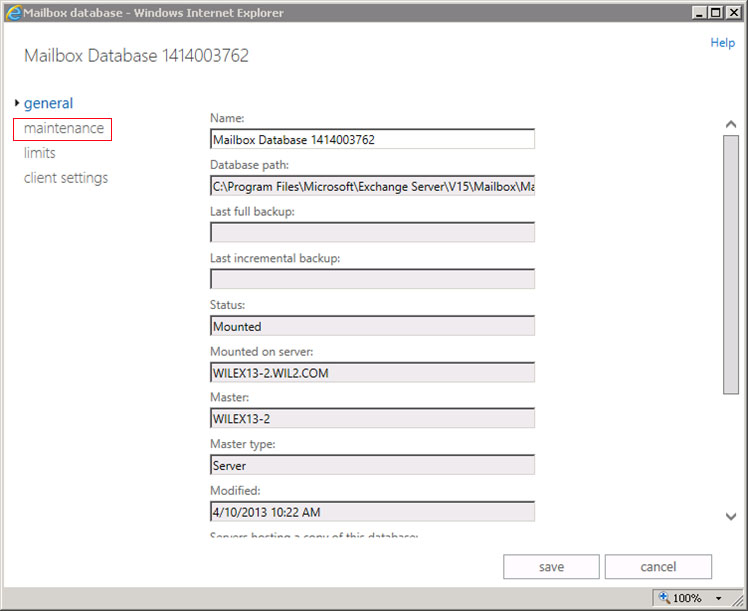
Task: Click the save button
Action: [x=551, y=567]
